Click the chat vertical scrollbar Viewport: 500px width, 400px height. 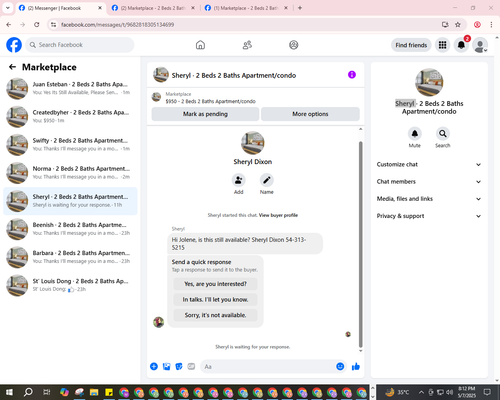pos(360,244)
